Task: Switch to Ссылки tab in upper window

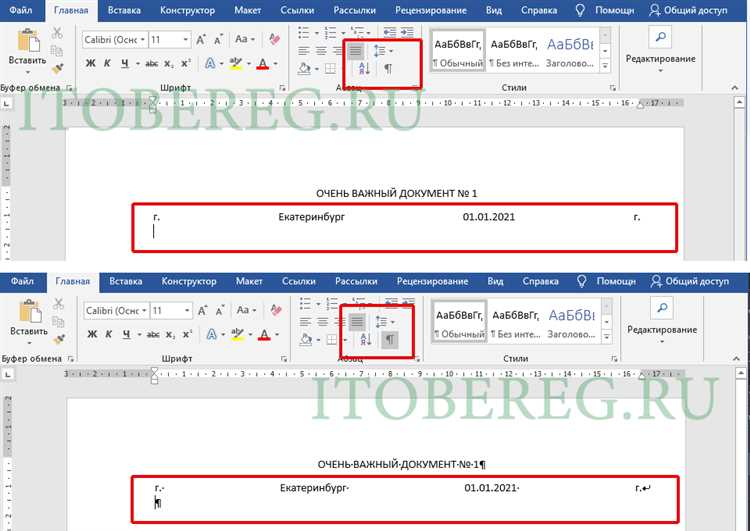Action: coord(297,10)
